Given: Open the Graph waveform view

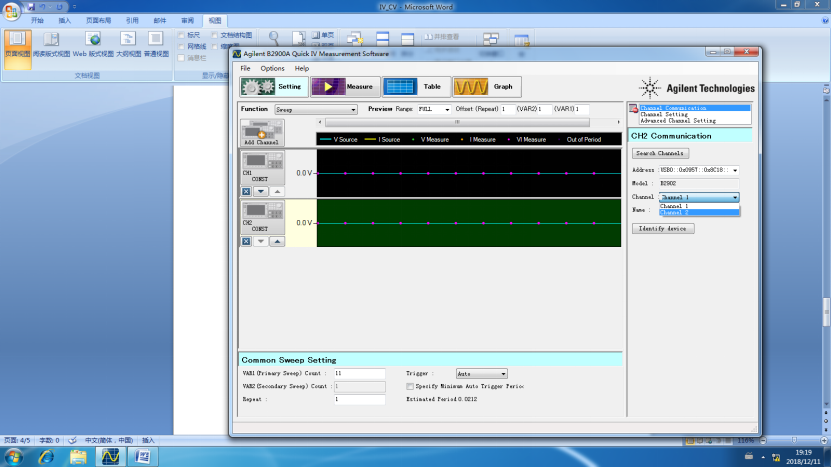Looking at the screenshot, I should click(487, 86).
